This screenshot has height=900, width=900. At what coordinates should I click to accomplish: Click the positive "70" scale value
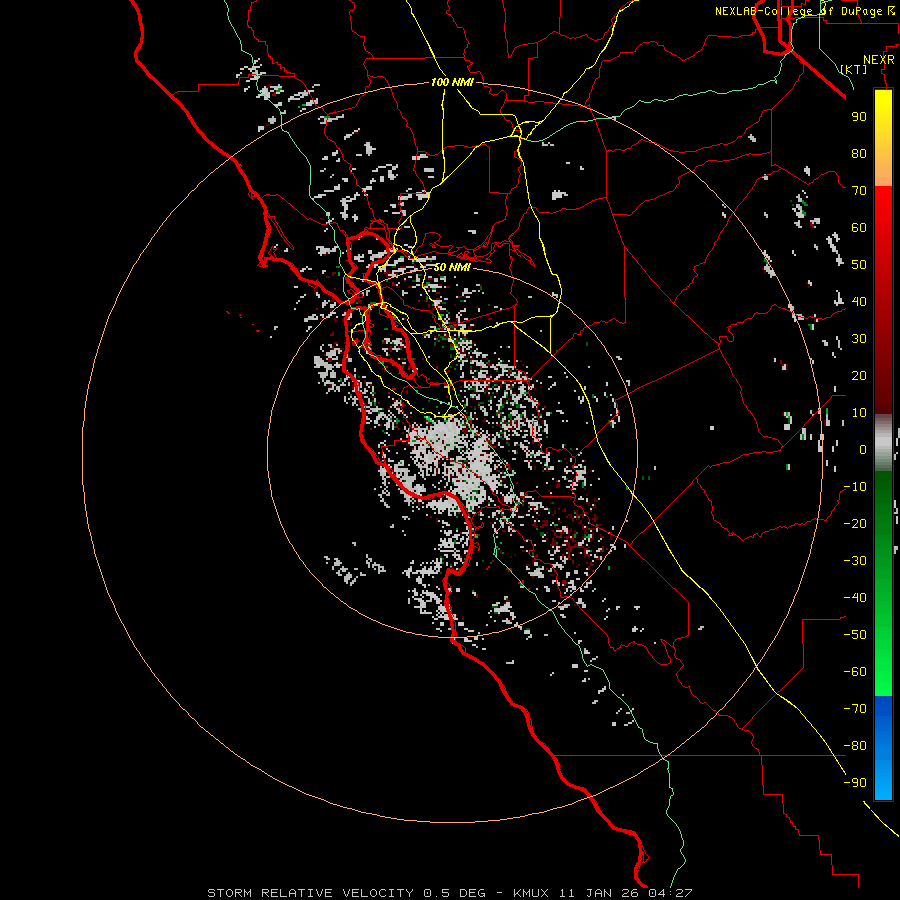point(859,191)
